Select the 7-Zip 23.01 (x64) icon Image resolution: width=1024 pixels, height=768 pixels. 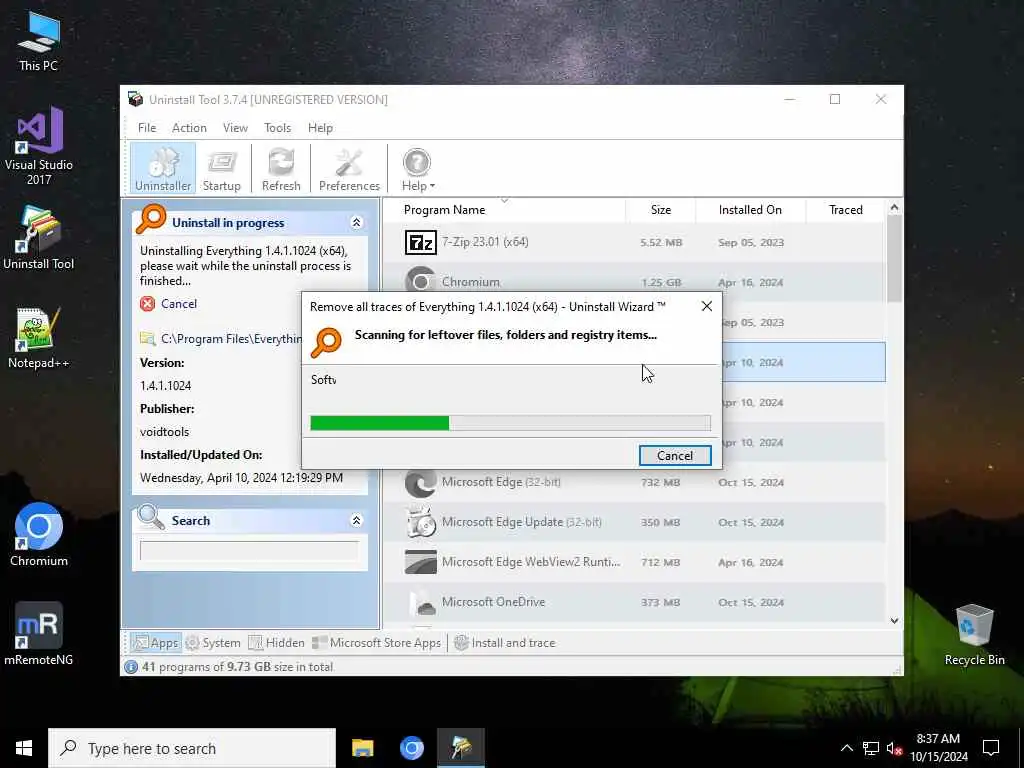tap(421, 242)
